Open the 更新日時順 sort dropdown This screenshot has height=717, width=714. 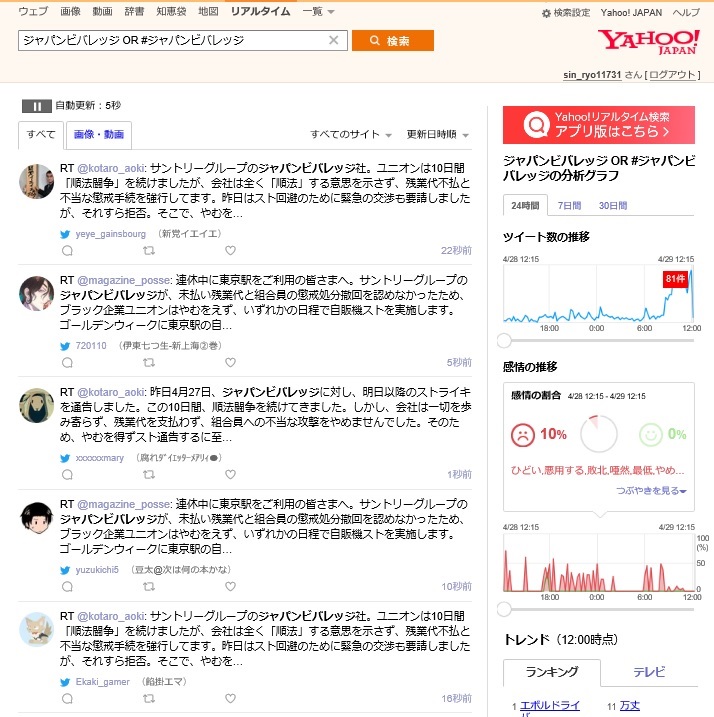point(437,134)
